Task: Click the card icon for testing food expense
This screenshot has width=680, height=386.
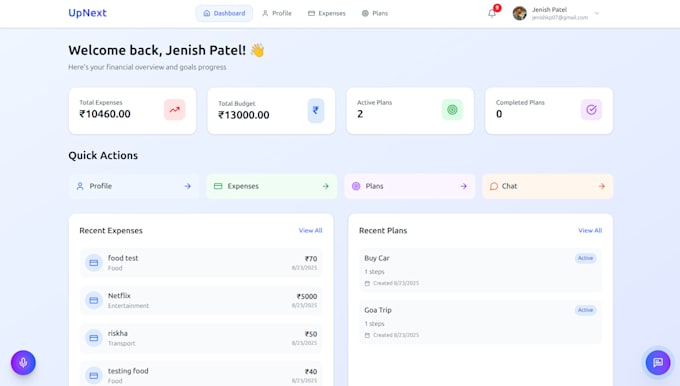Action: click(93, 375)
